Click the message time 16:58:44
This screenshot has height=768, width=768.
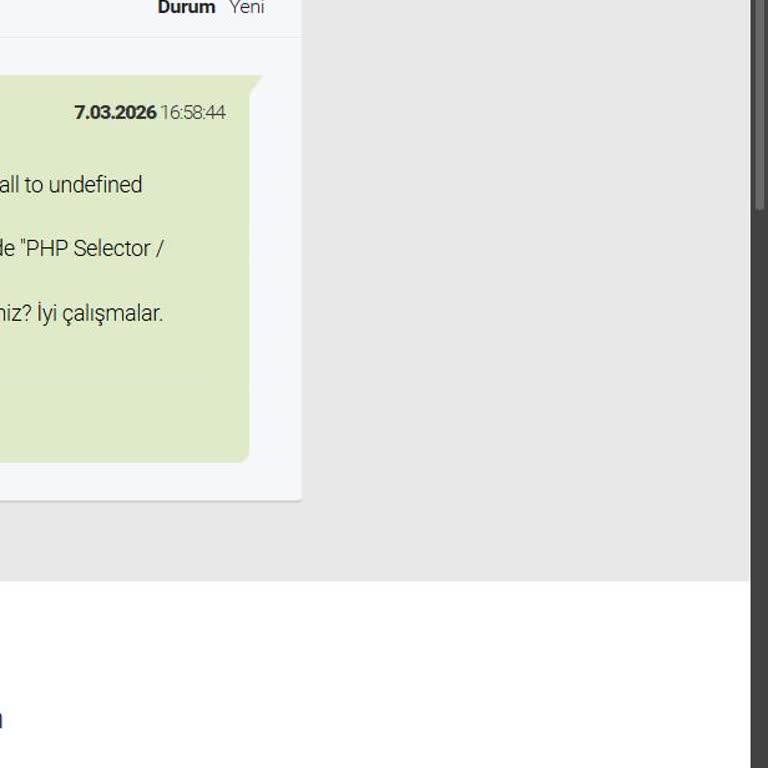[x=193, y=113]
